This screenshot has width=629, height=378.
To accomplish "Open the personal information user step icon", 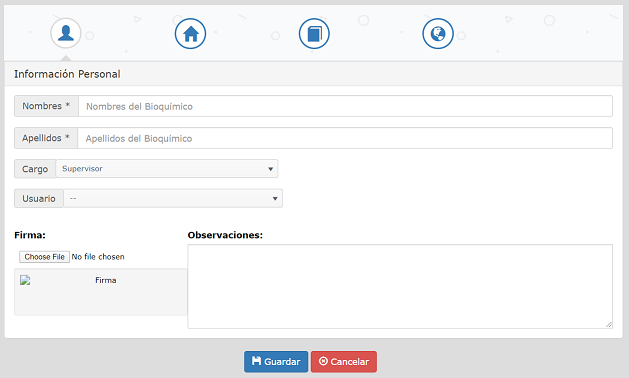I will pos(66,33).
